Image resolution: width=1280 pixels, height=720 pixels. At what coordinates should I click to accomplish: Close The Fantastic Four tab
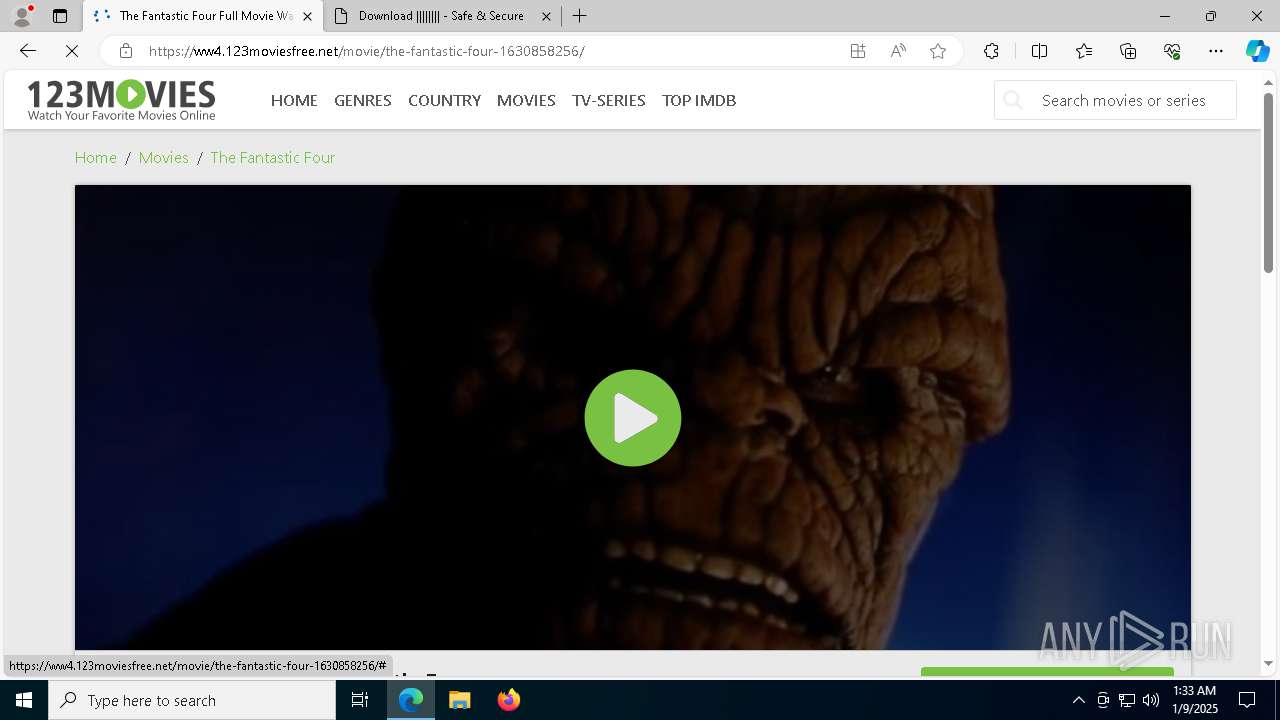(307, 16)
